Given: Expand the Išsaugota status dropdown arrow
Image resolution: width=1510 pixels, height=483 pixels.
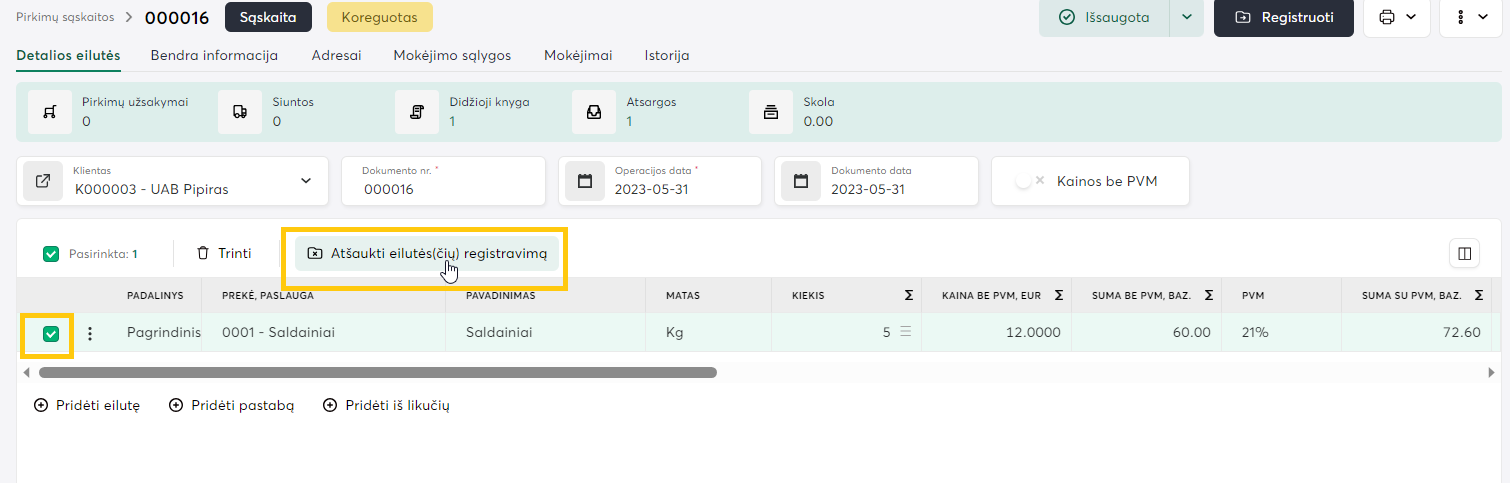Looking at the screenshot, I should pos(1187,17).
